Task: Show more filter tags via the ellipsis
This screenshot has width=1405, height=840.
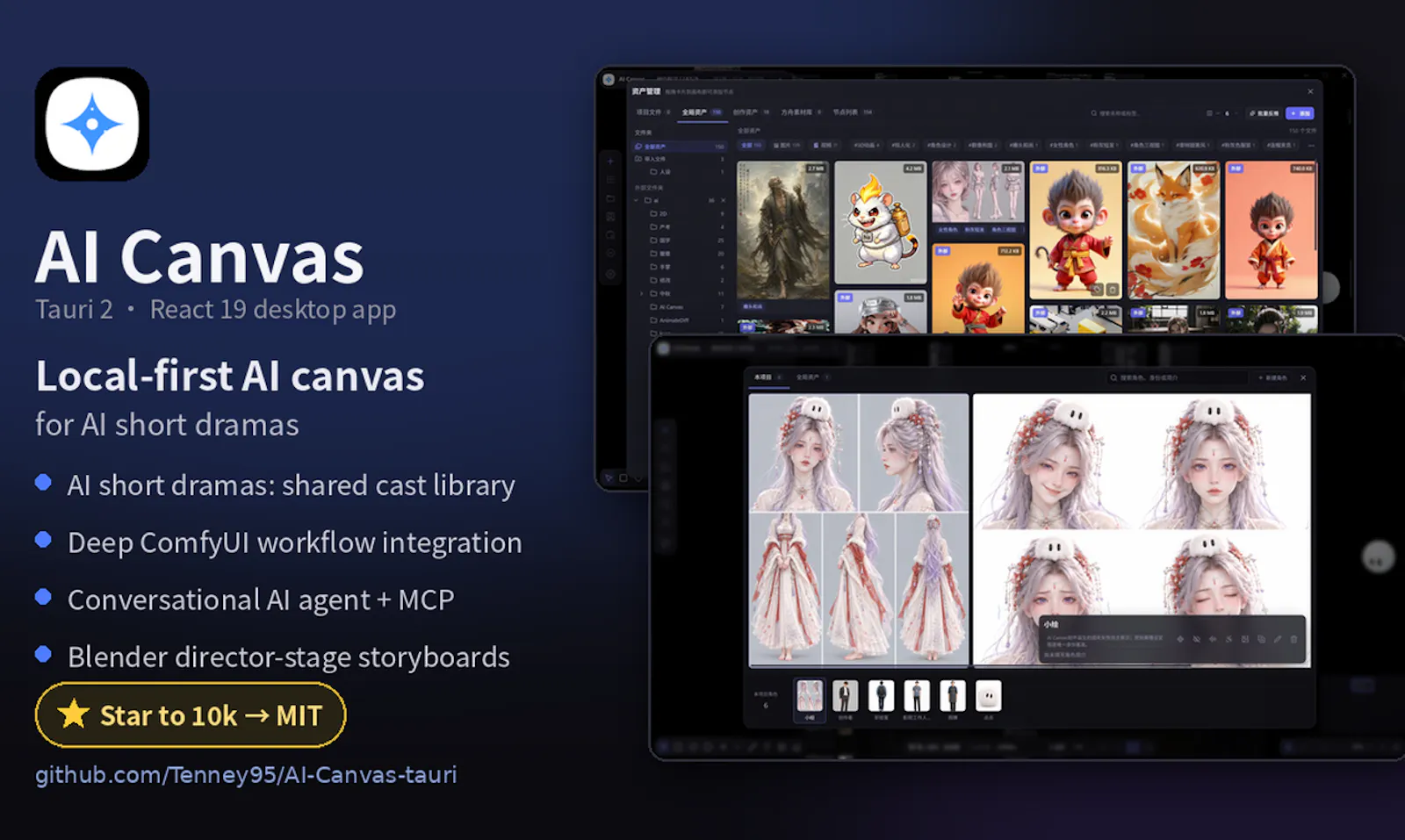Action: click(x=1311, y=145)
